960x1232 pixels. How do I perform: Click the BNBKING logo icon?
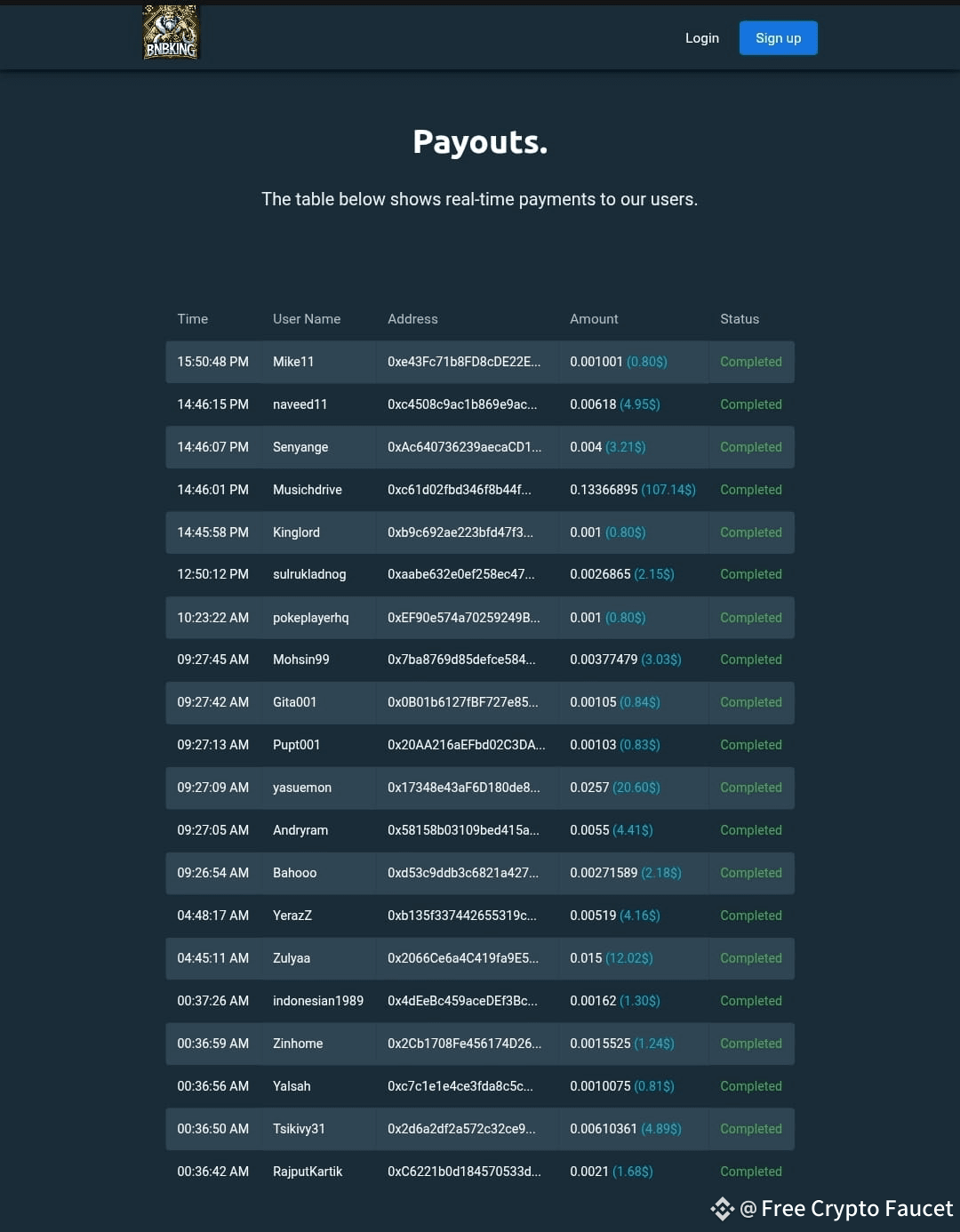[171, 32]
